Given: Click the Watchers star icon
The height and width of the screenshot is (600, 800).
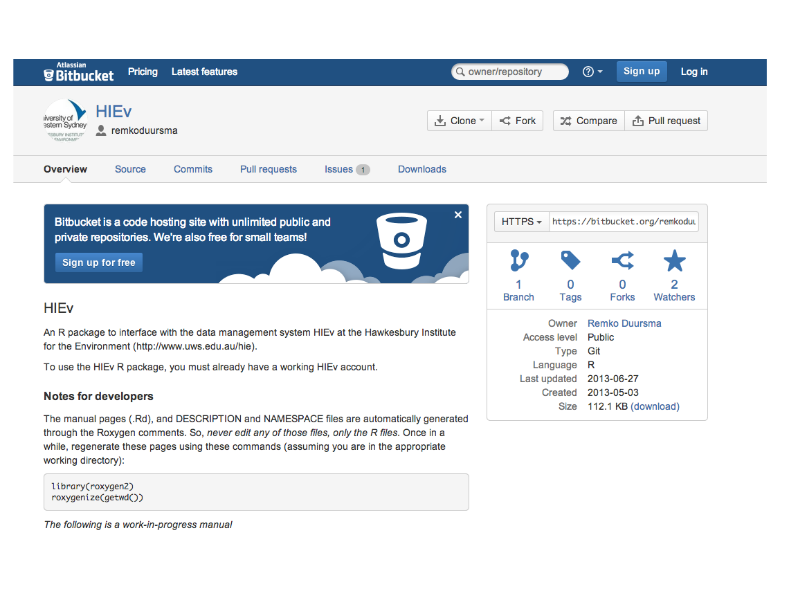Looking at the screenshot, I should pos(674,261).
